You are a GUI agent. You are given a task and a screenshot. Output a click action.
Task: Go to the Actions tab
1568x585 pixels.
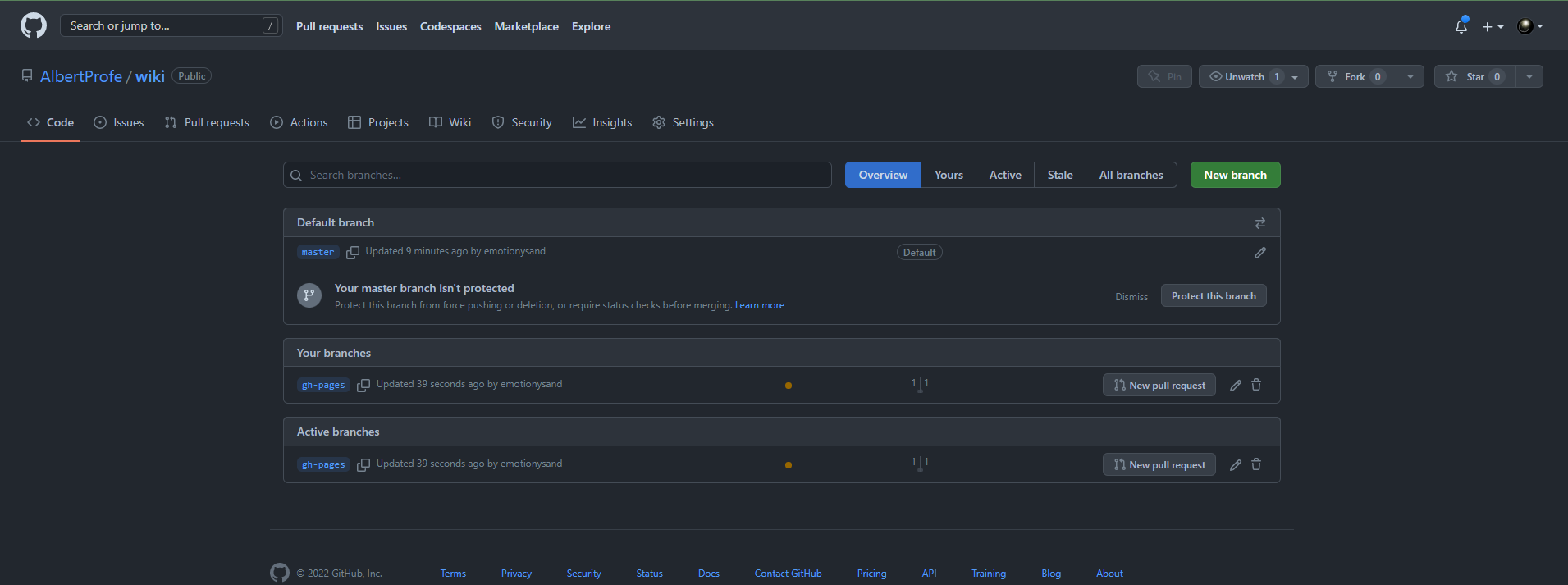coord(299,122)
